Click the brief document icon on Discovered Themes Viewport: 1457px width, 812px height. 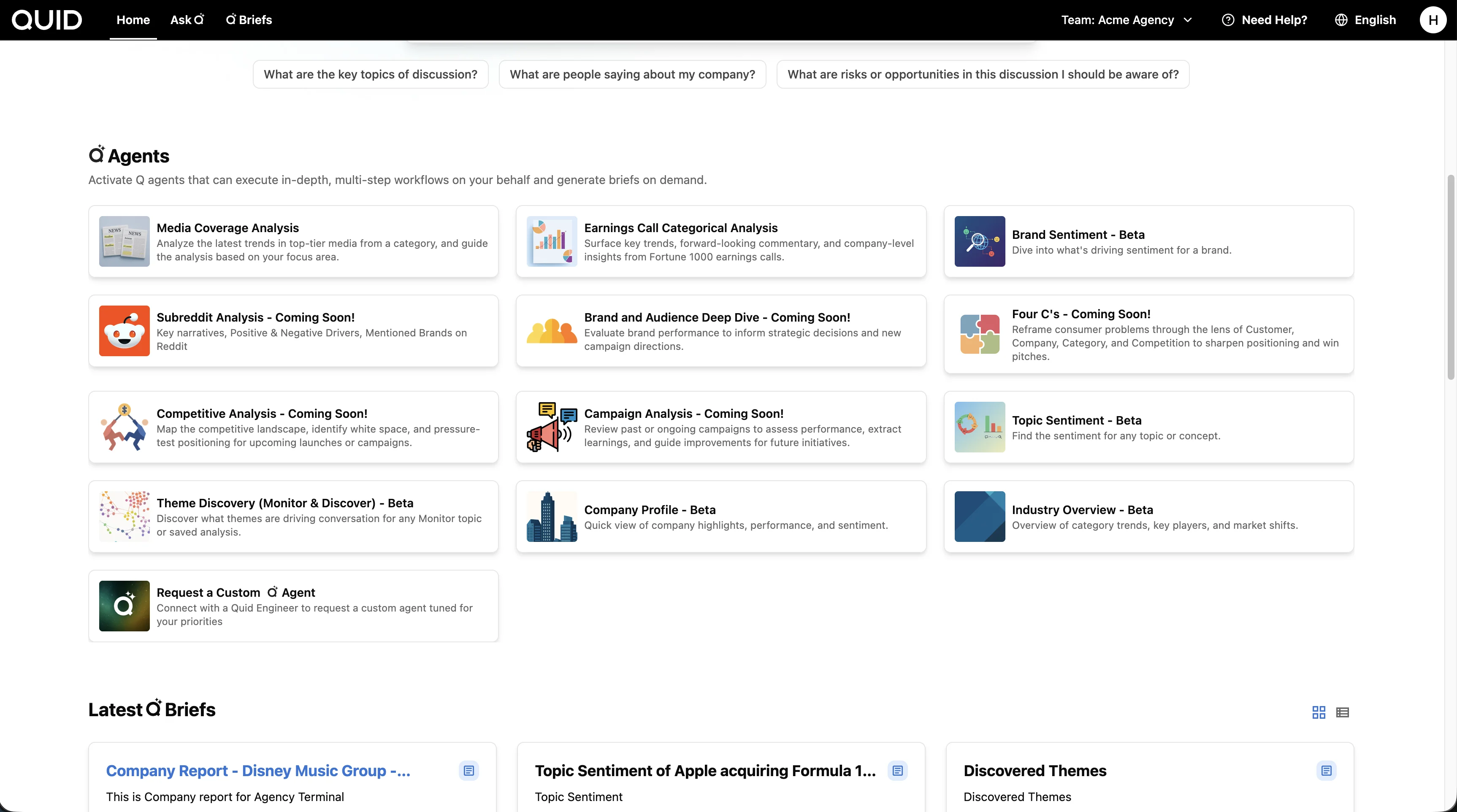point(1326,771)
